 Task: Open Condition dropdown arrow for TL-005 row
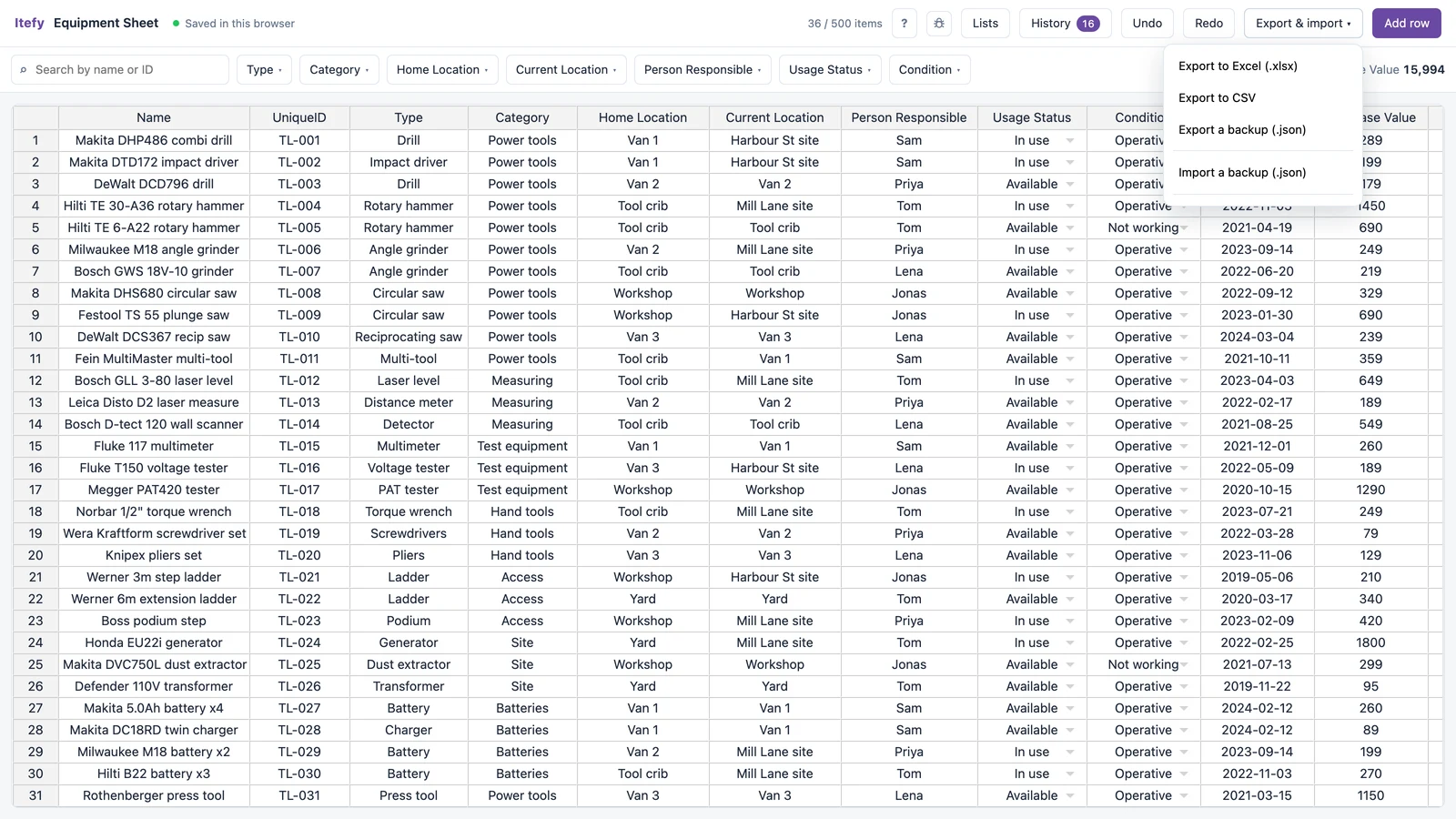[x=1184, y=228]
